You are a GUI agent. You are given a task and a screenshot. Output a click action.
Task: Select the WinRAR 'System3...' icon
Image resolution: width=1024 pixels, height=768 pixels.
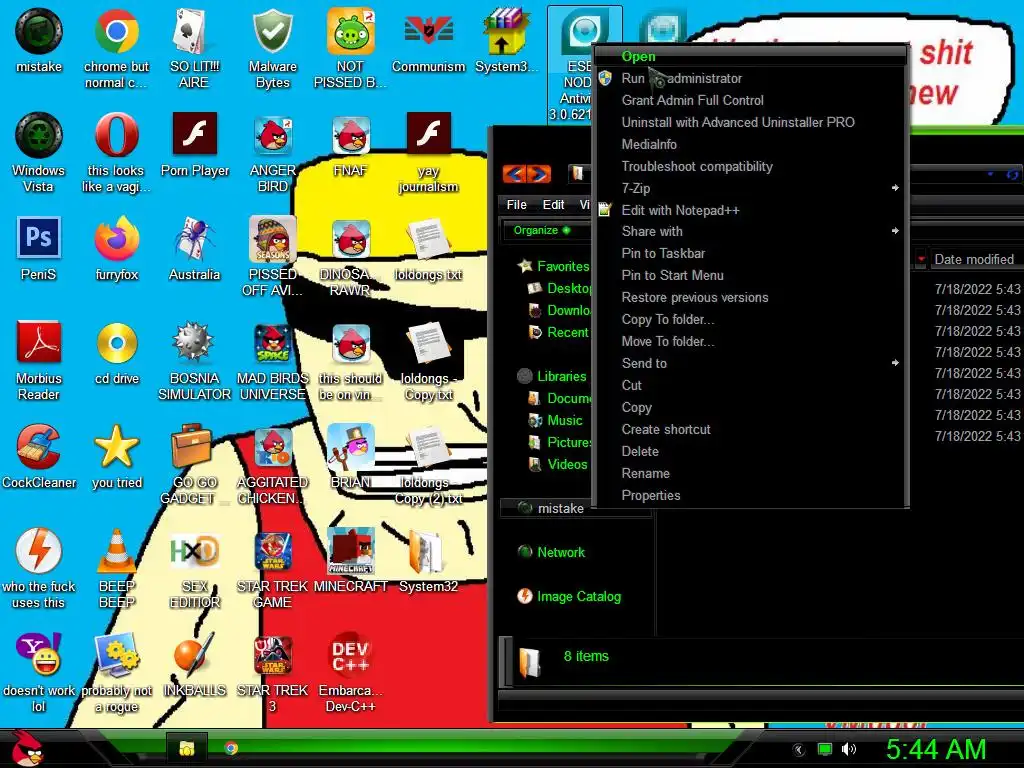(506, 40)
